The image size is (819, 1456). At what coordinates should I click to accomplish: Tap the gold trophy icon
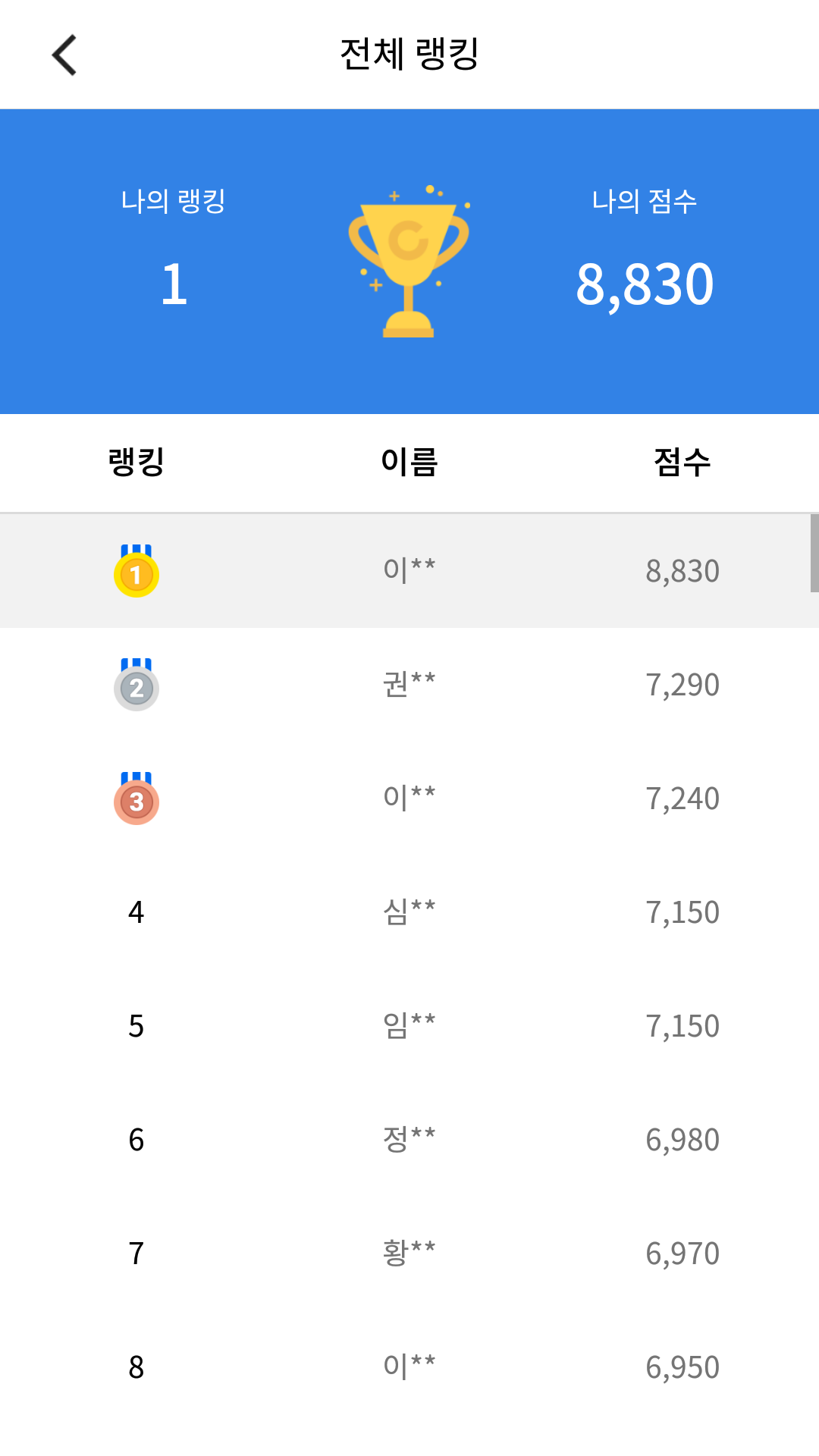click(409, 262)
